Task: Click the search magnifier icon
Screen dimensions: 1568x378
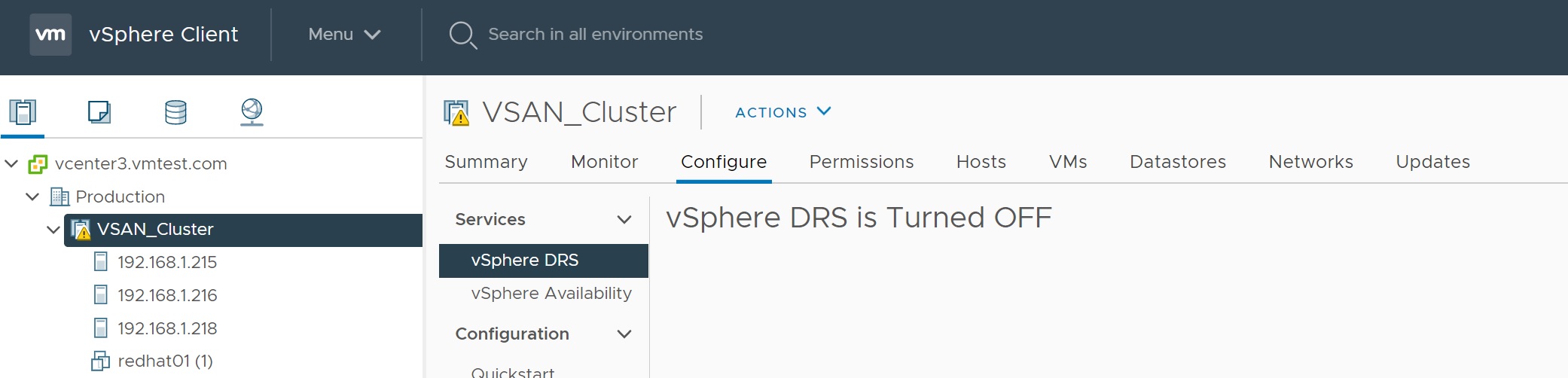Action: (462, 35)
